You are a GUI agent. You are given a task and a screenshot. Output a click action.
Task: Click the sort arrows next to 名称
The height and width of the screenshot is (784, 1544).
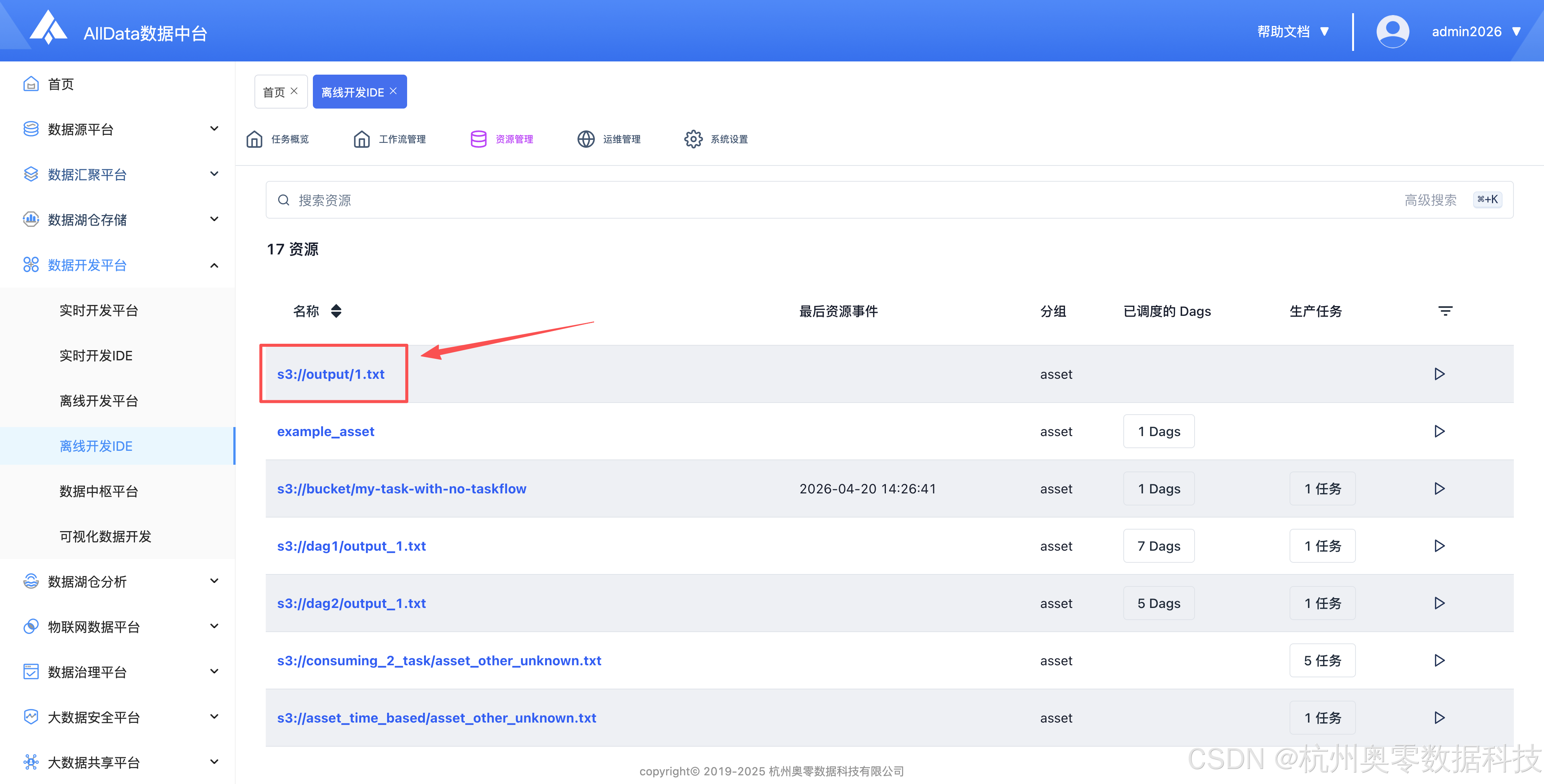pyautogui.click(x=336, y=311)
